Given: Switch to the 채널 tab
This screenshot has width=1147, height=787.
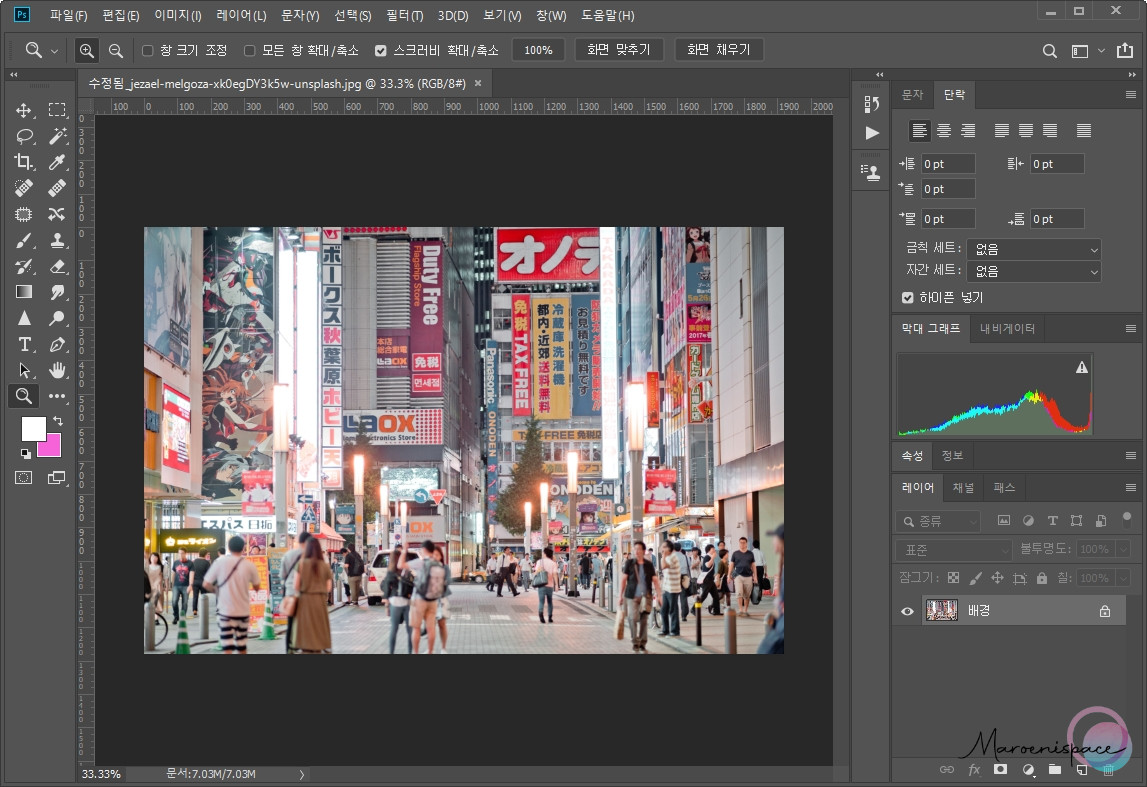Looking at the screenshot, I should click(963, 487).
